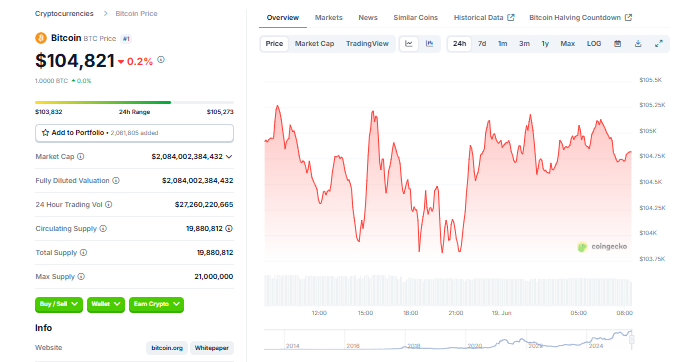Click the star icon in Add to Portfolio
The image size is (691, 362).
[45, 133]
